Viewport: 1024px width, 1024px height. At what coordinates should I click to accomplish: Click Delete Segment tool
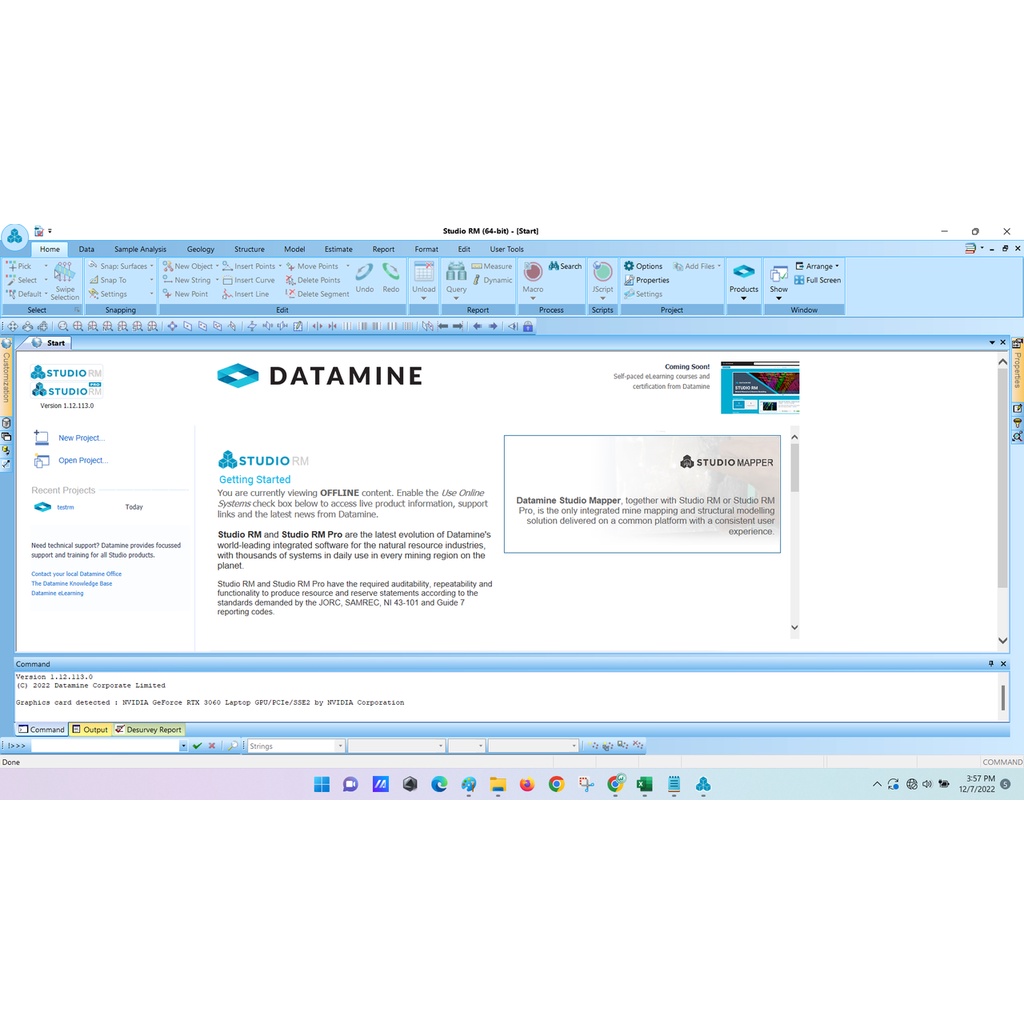317,294
